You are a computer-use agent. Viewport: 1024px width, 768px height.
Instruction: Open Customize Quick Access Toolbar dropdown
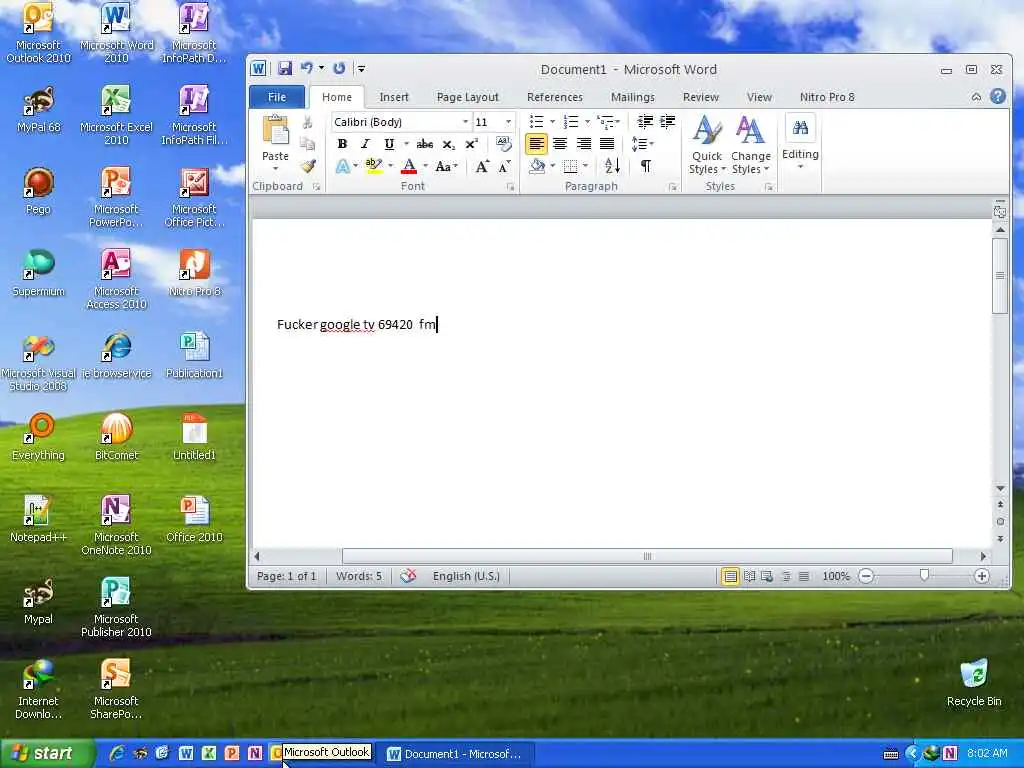[x=361, y=69]
